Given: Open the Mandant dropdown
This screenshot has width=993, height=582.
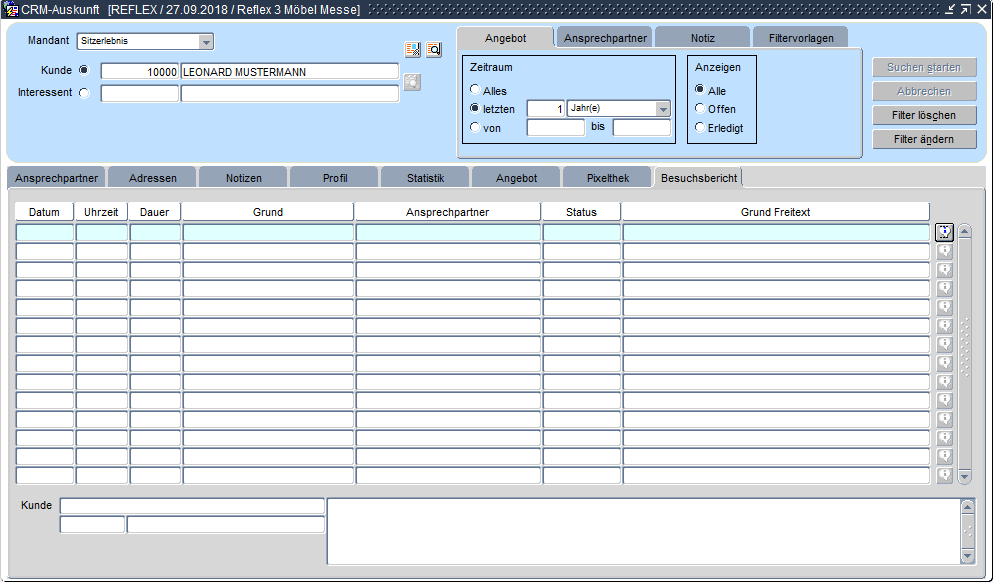Looking at the screenshot, I should [x=206, y=42].
